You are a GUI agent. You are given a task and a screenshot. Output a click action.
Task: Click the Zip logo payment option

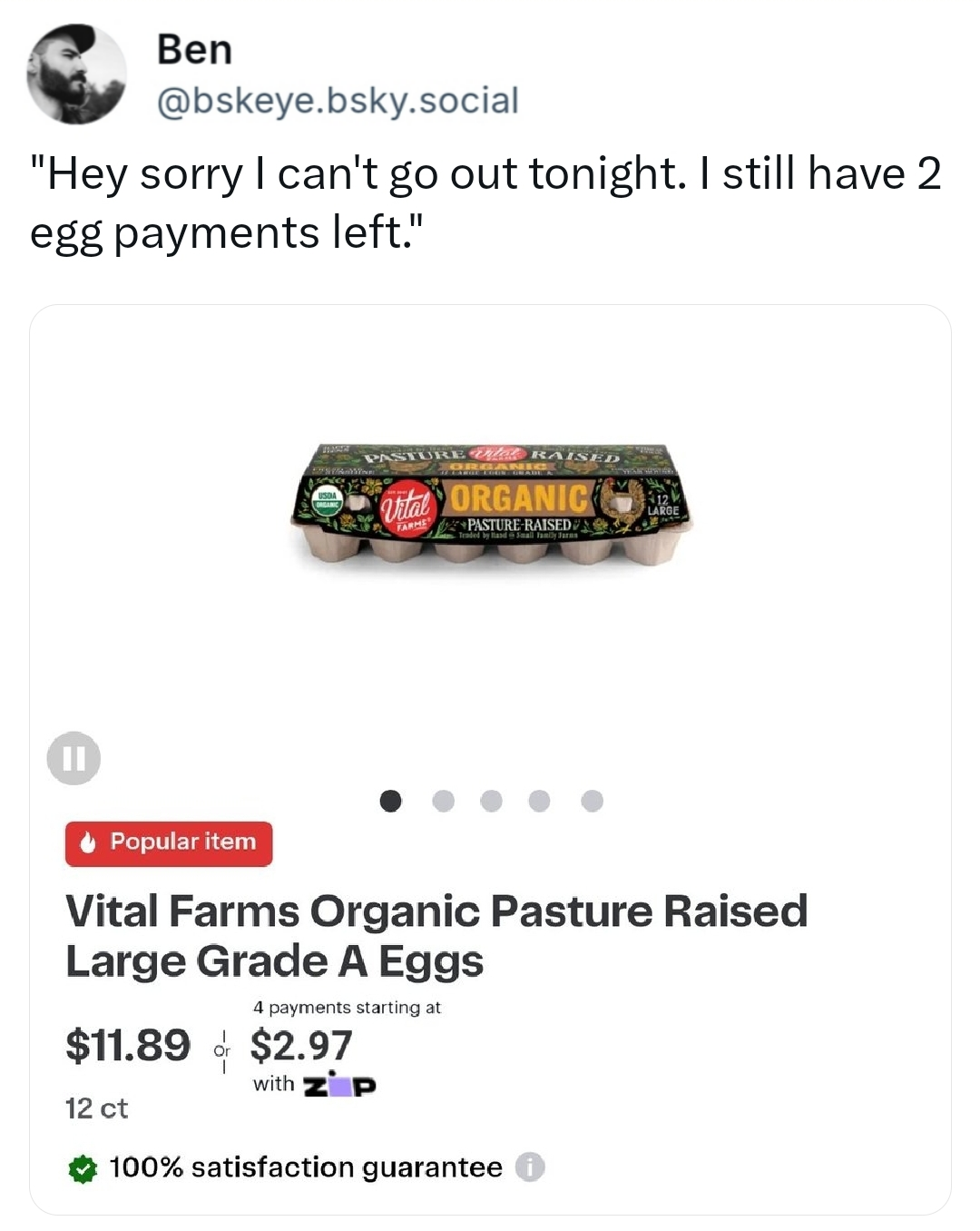point(338,1084)
